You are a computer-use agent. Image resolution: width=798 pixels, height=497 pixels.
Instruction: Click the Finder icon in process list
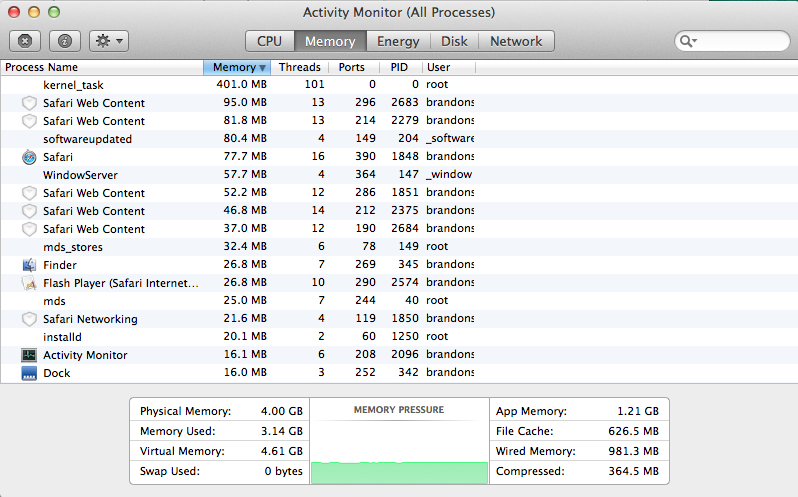(x=30, y=265)
